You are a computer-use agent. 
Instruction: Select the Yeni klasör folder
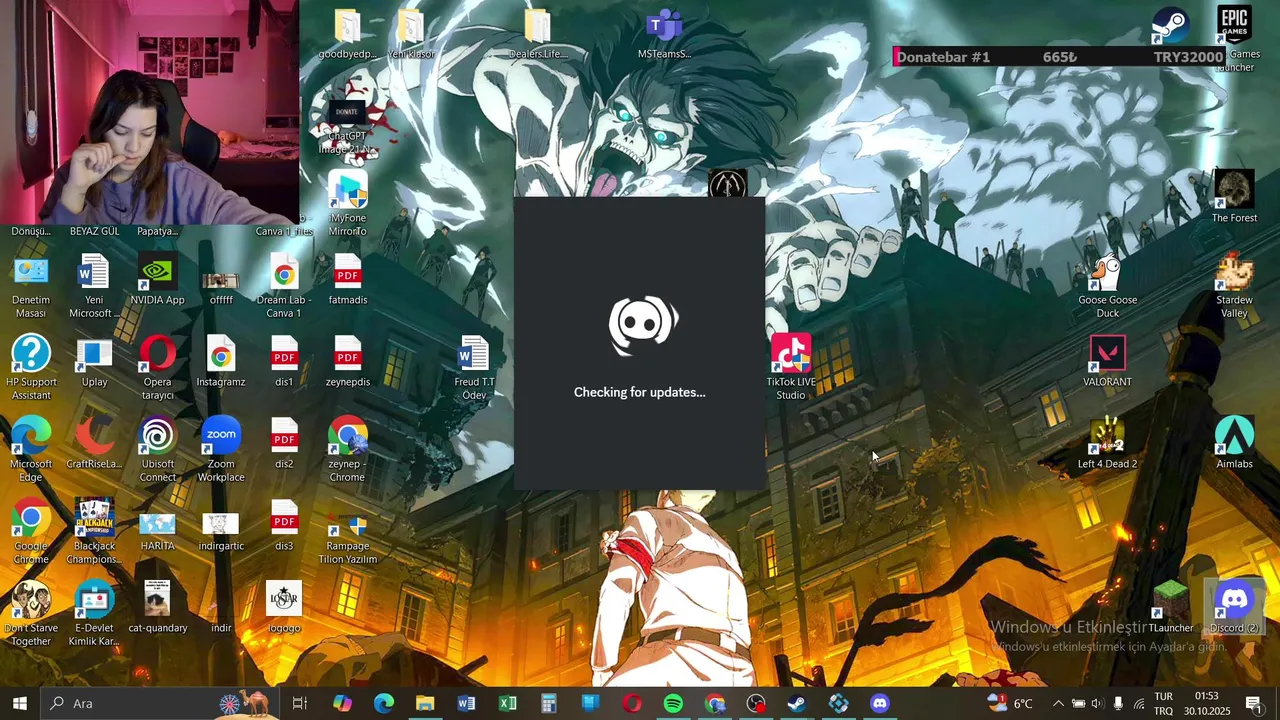pyautogui.click(x=411, y=33)
